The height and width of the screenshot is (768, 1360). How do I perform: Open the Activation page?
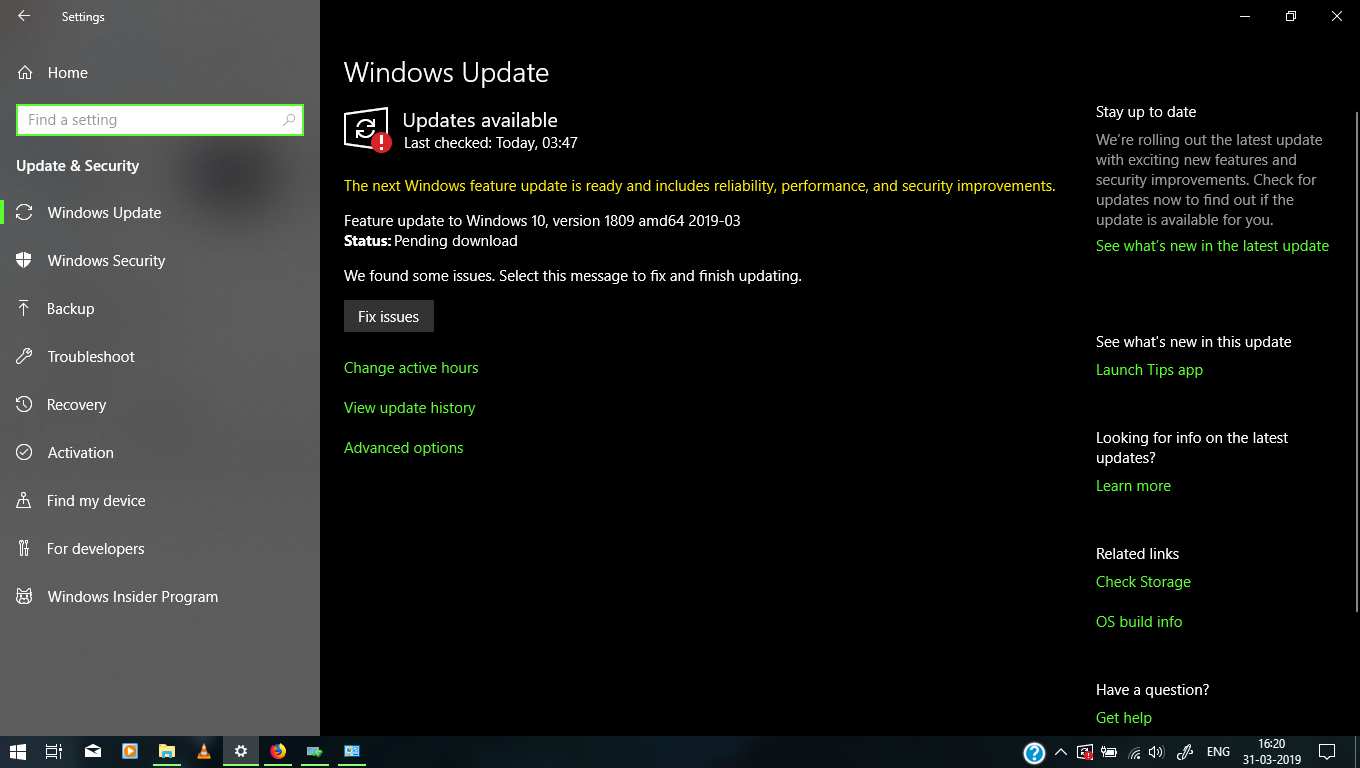160,453
